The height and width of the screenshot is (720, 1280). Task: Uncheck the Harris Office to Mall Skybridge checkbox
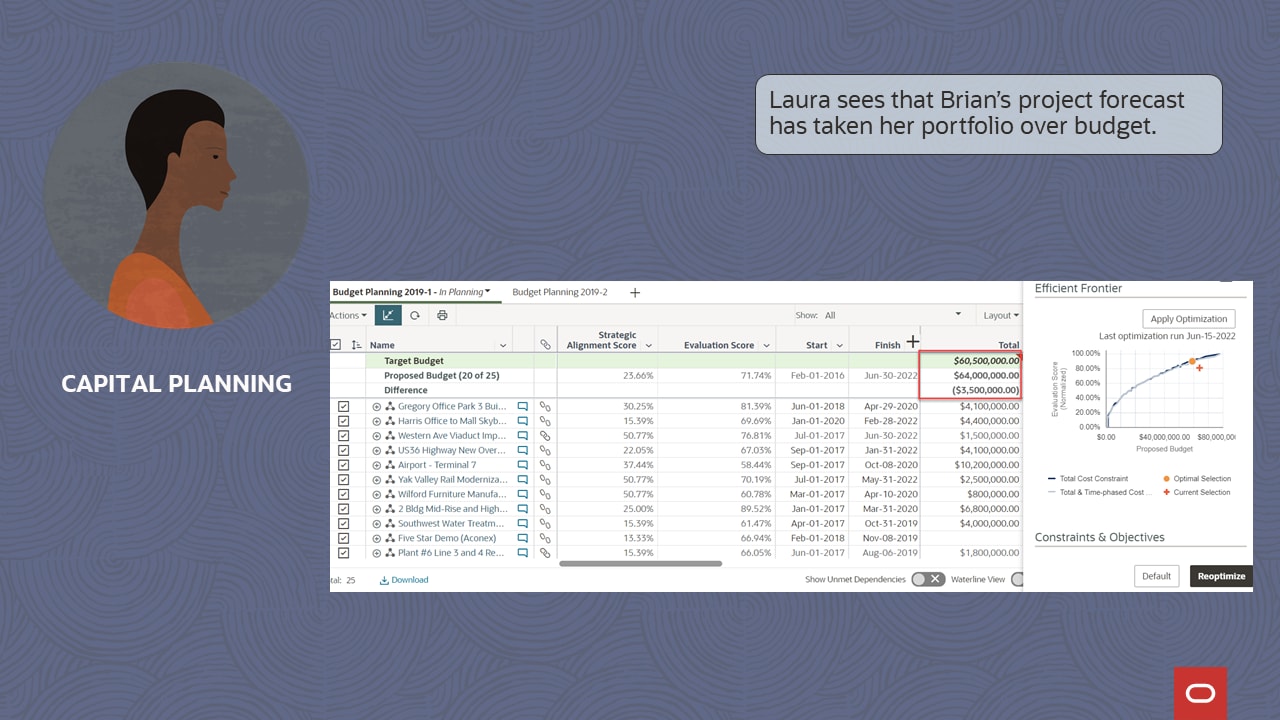[x=343, y=421]
